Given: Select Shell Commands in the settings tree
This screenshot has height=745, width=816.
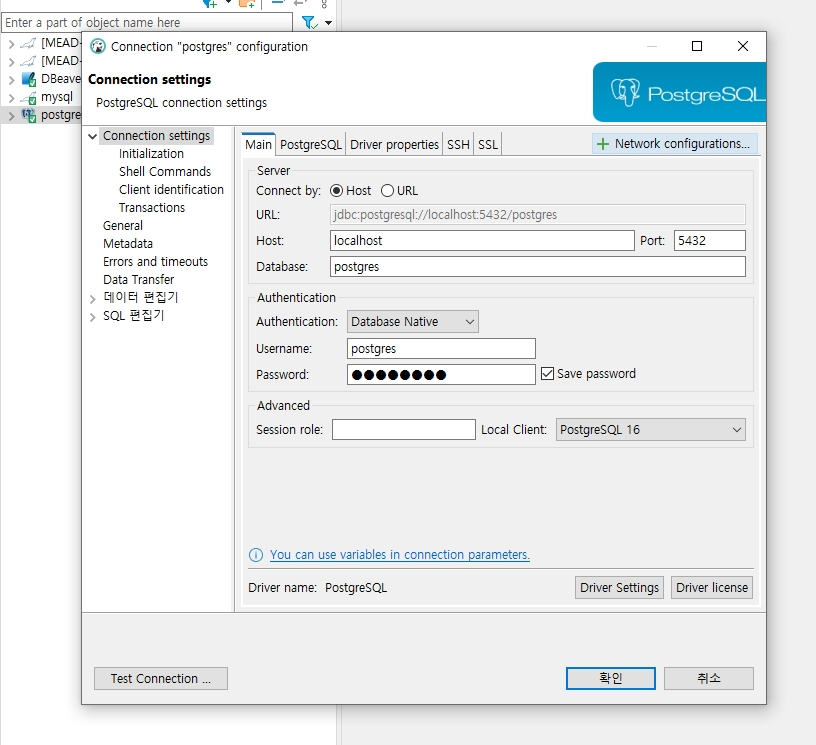Looking at the screenshot, I should pos(164,172).
